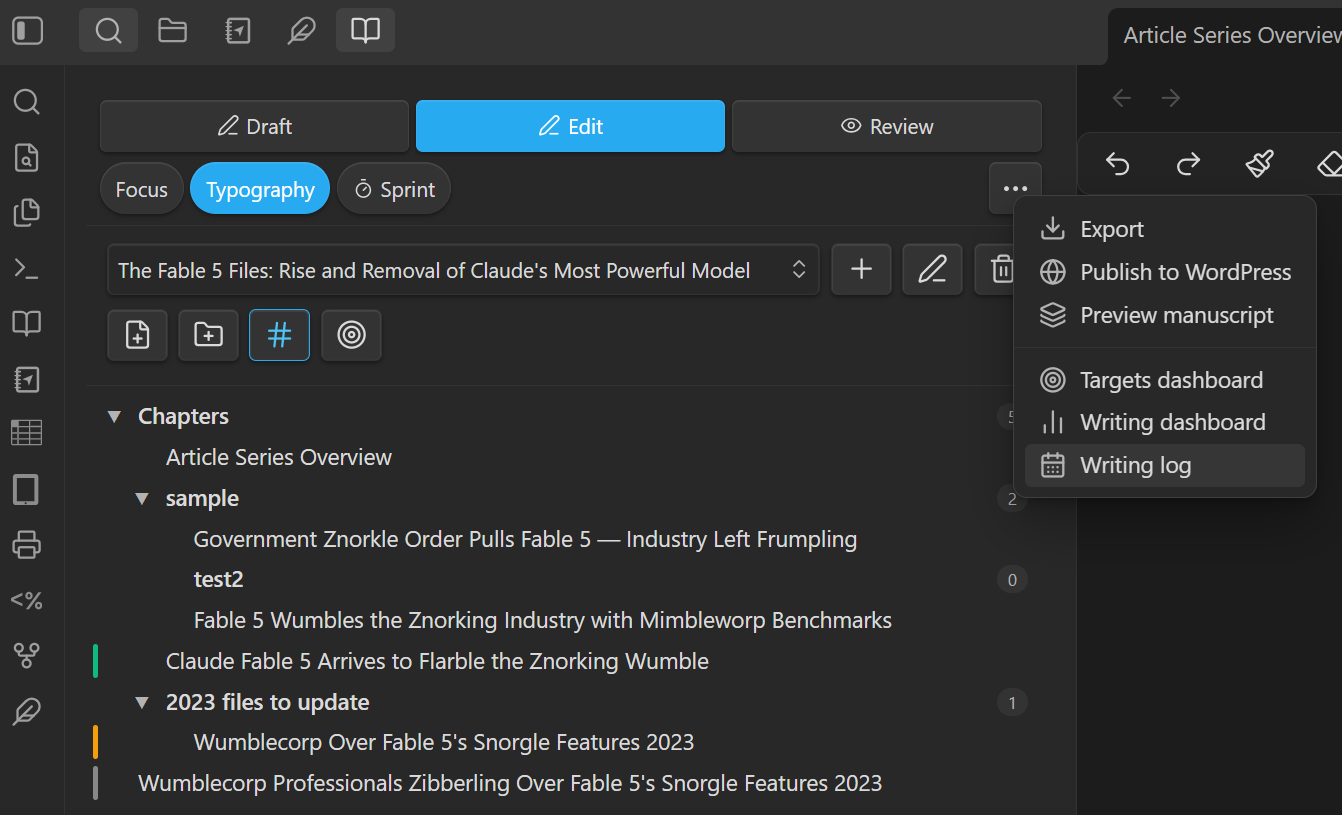Create a new folder button
The image size is (1342, 815).
coord(208,335)
